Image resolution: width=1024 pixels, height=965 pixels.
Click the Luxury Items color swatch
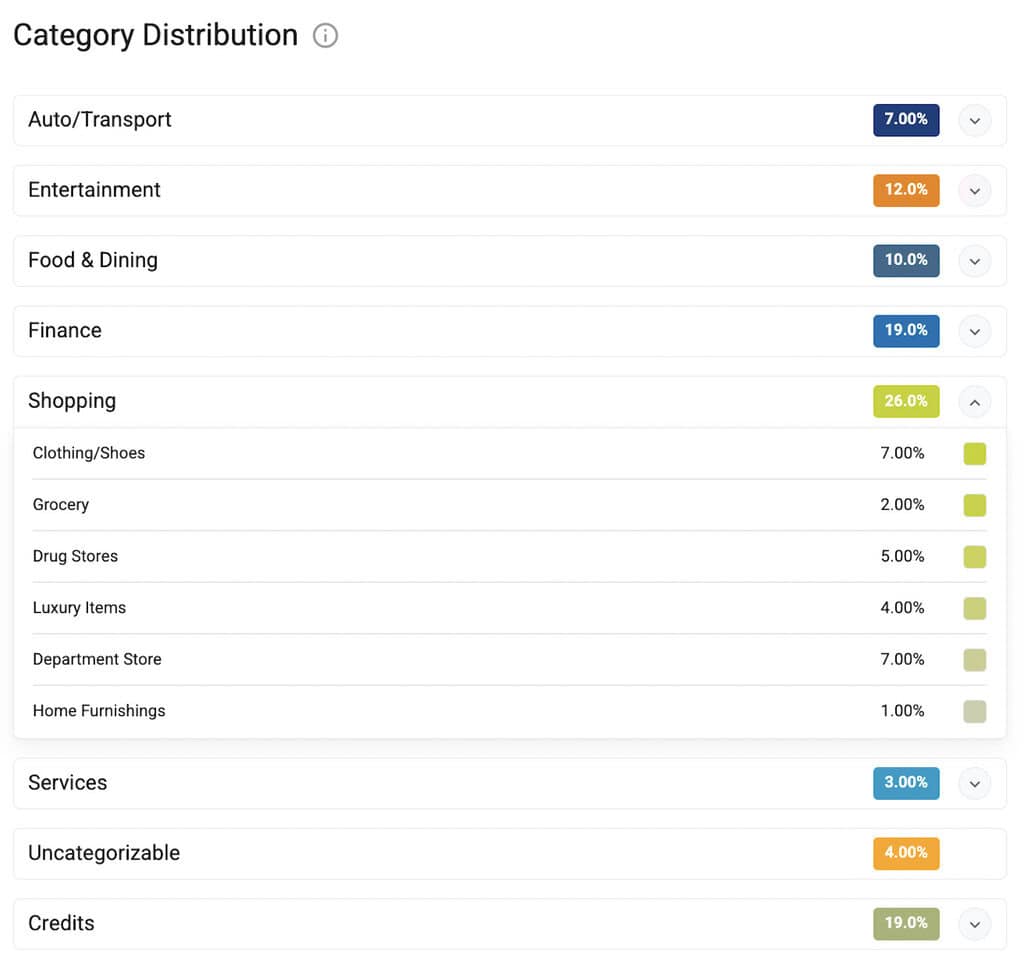click(x=974, y=609)
